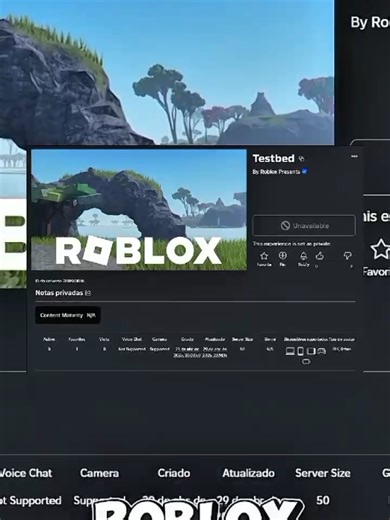The height and width of the screenshot is (520, 390).
Task: Click the enlarged Server Size value 50
Action: [323, 500]
